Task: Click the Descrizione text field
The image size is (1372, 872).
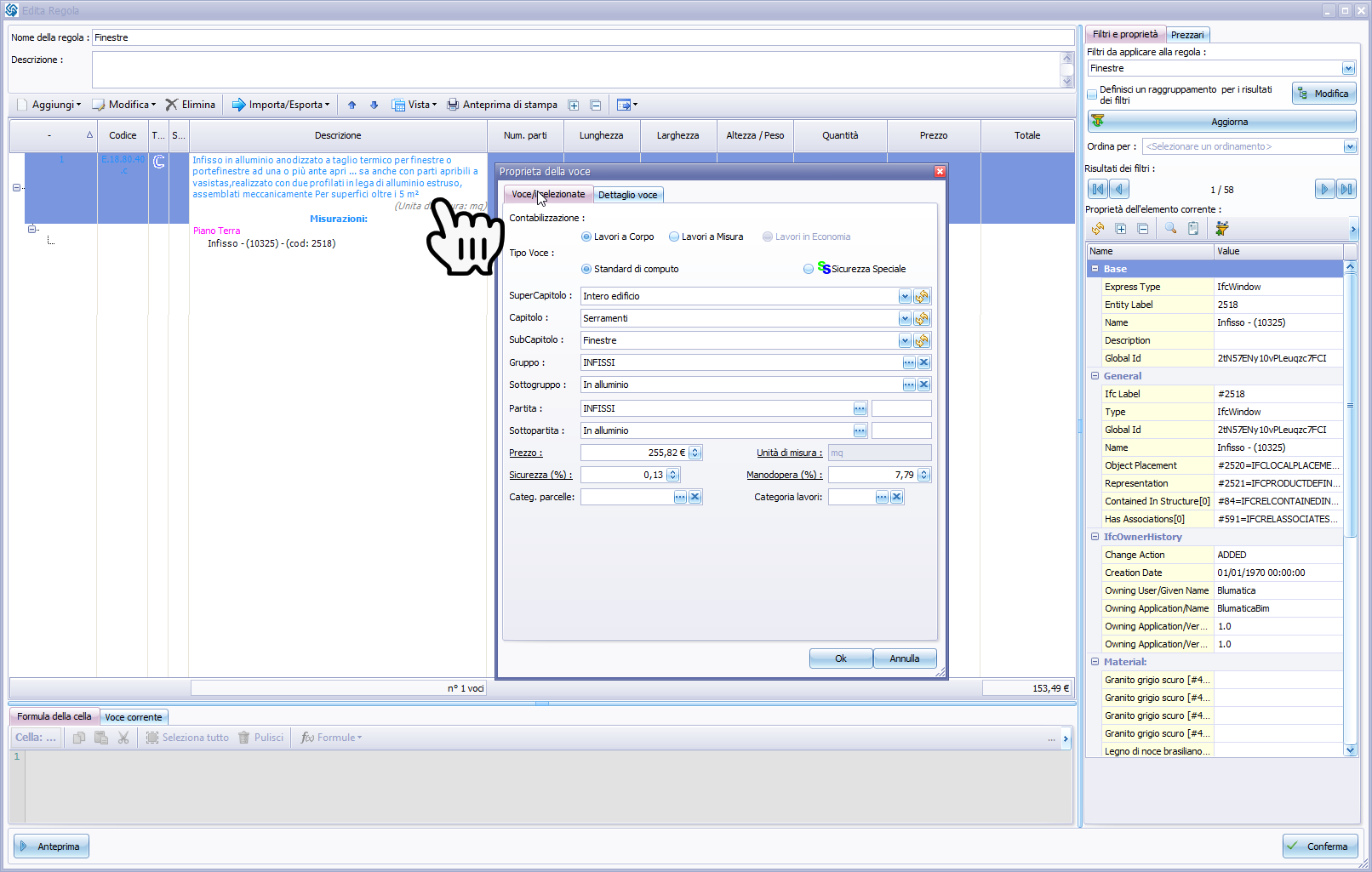Action: tap(575, 70)
